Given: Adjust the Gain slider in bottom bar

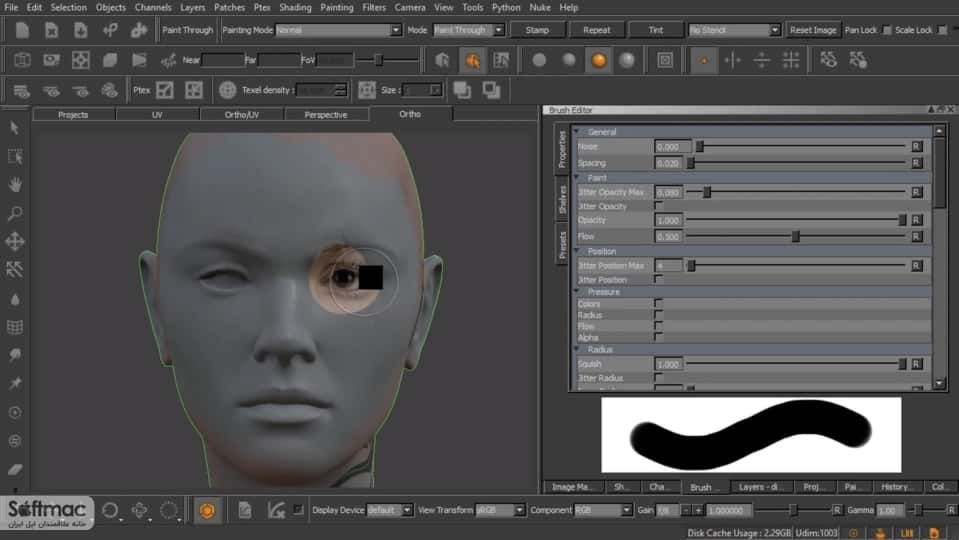Looking at the screenshot, I should (793, 510).
